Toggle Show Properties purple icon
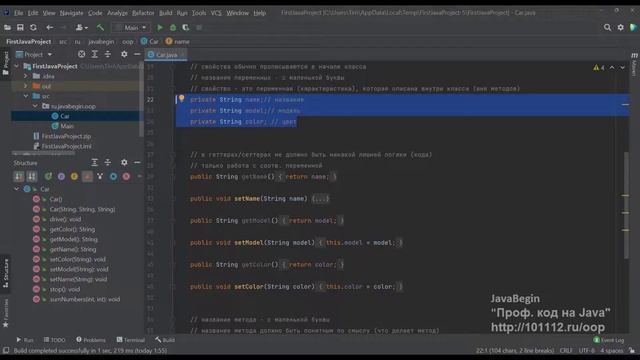This screenshot has height=360, width=640. pos(61,176)
